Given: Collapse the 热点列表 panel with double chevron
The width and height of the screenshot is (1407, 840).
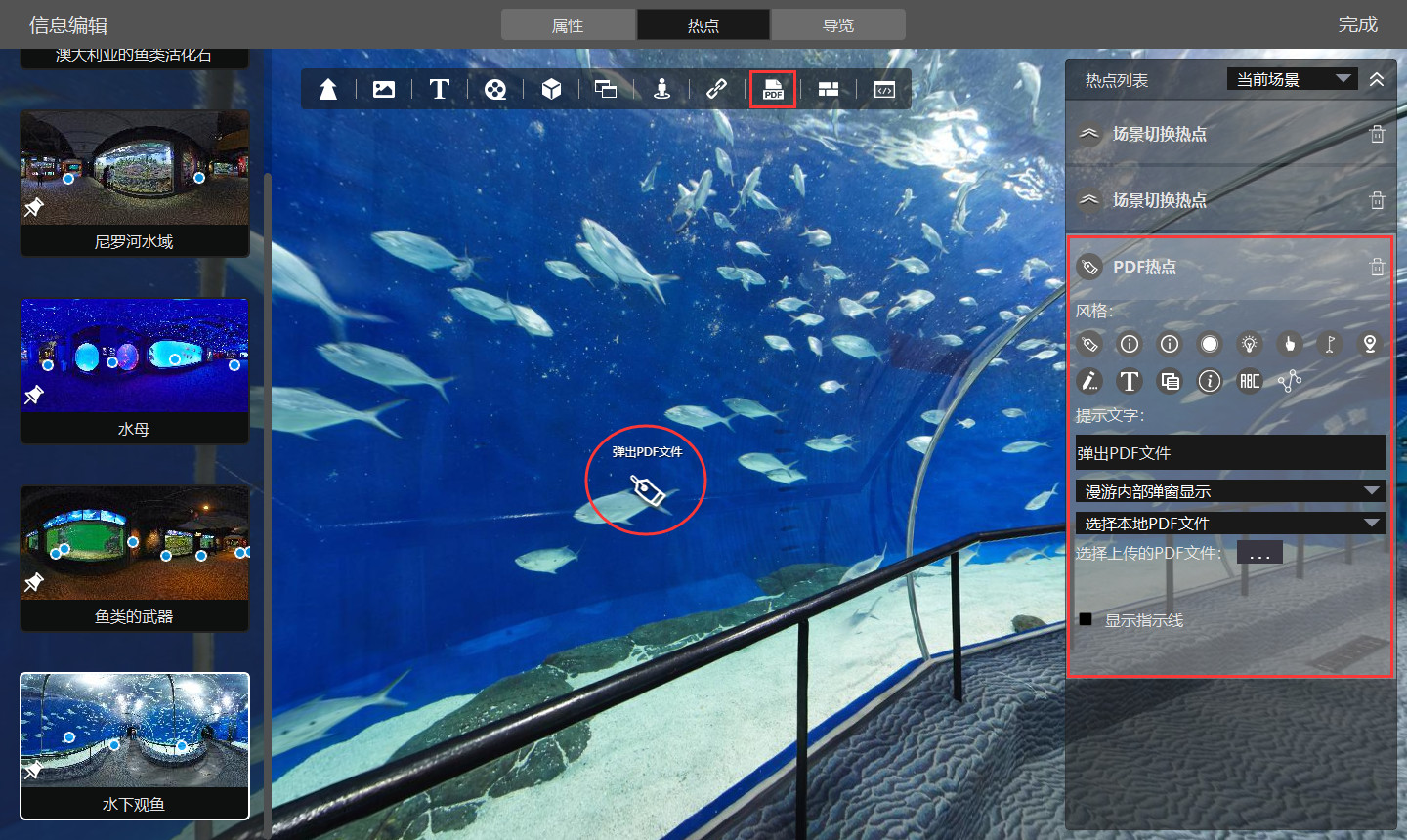Looking at the screenshot, I should pyautogui.click(x=1377, y=79).
